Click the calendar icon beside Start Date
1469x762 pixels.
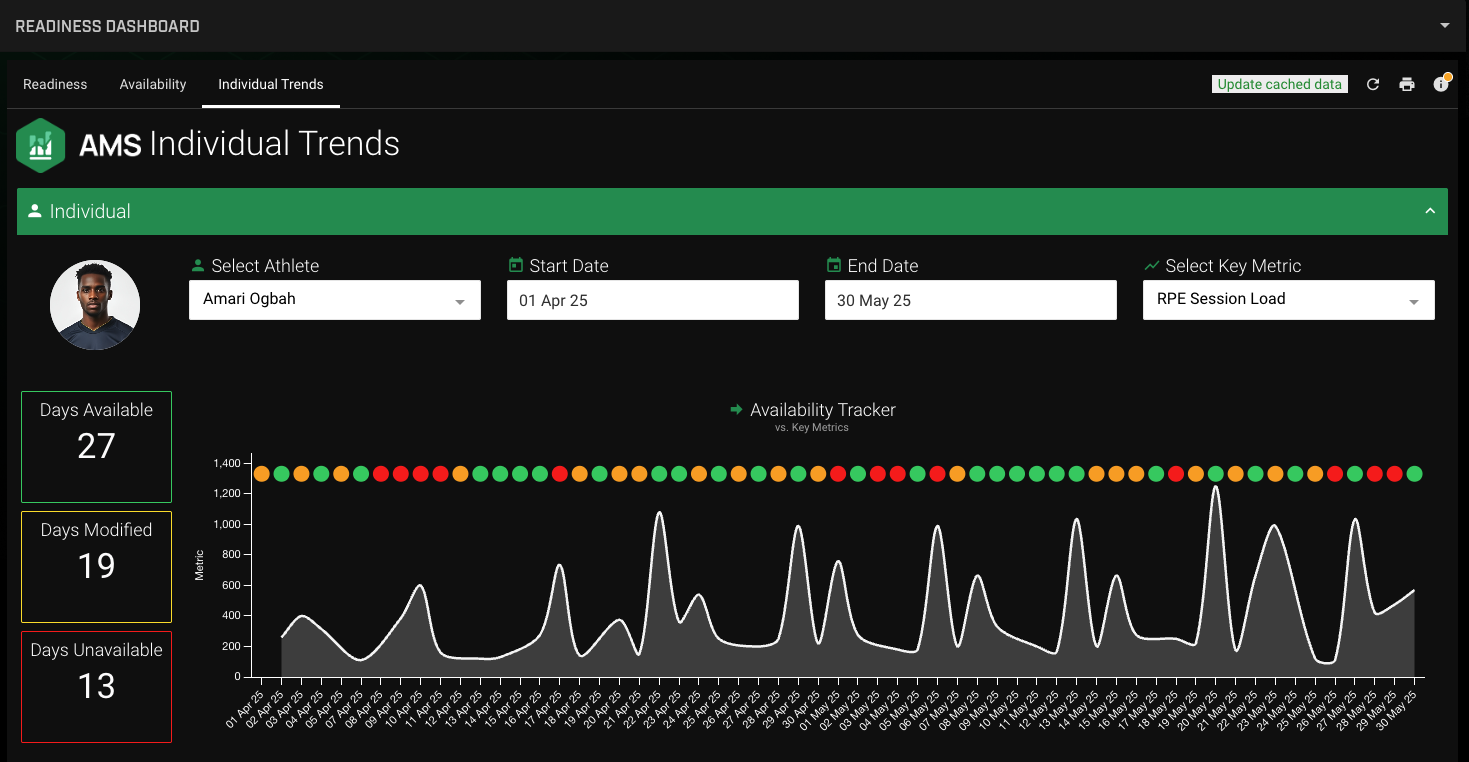pyautogui.click(x=515, y=265)
